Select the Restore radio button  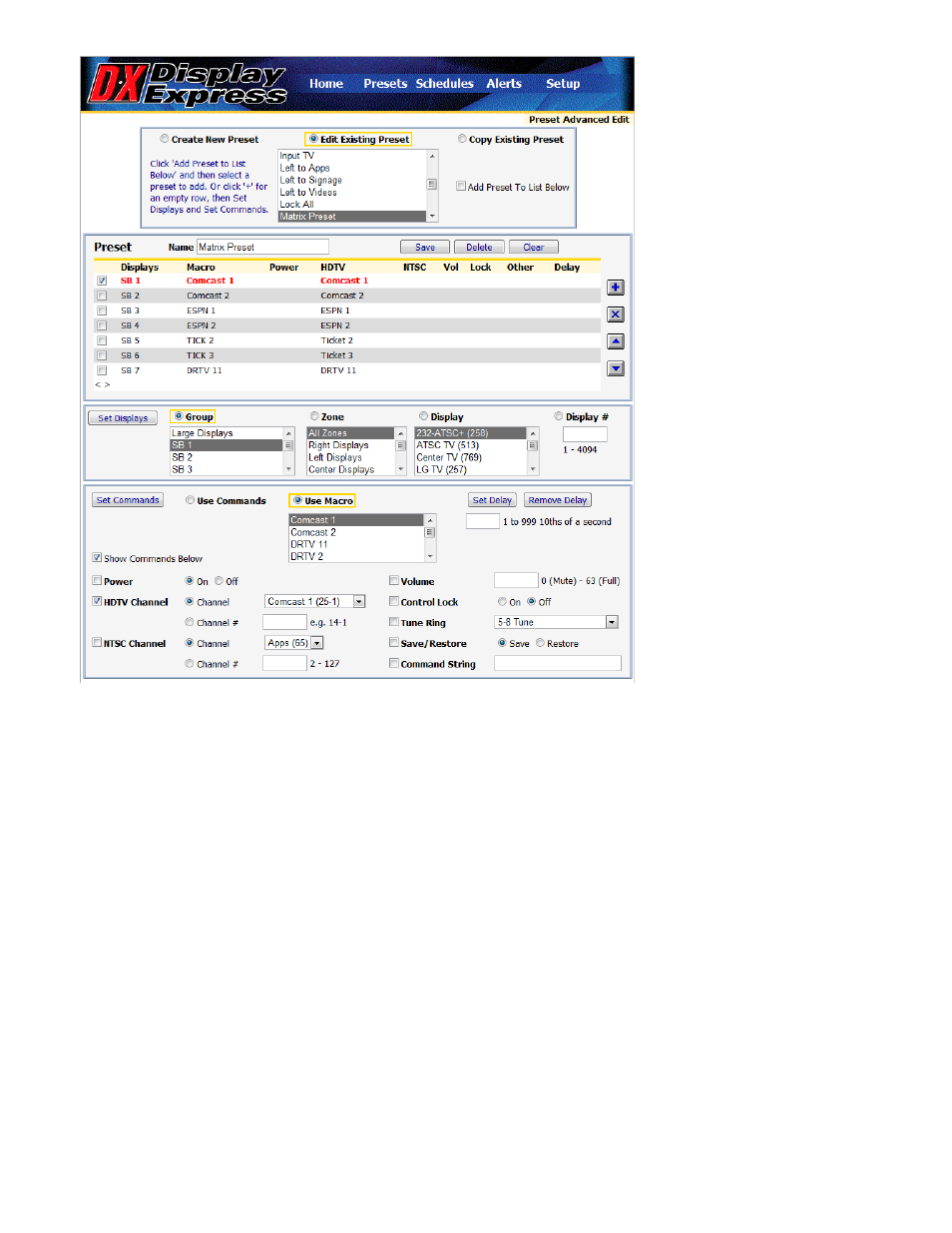coord(540,643)
